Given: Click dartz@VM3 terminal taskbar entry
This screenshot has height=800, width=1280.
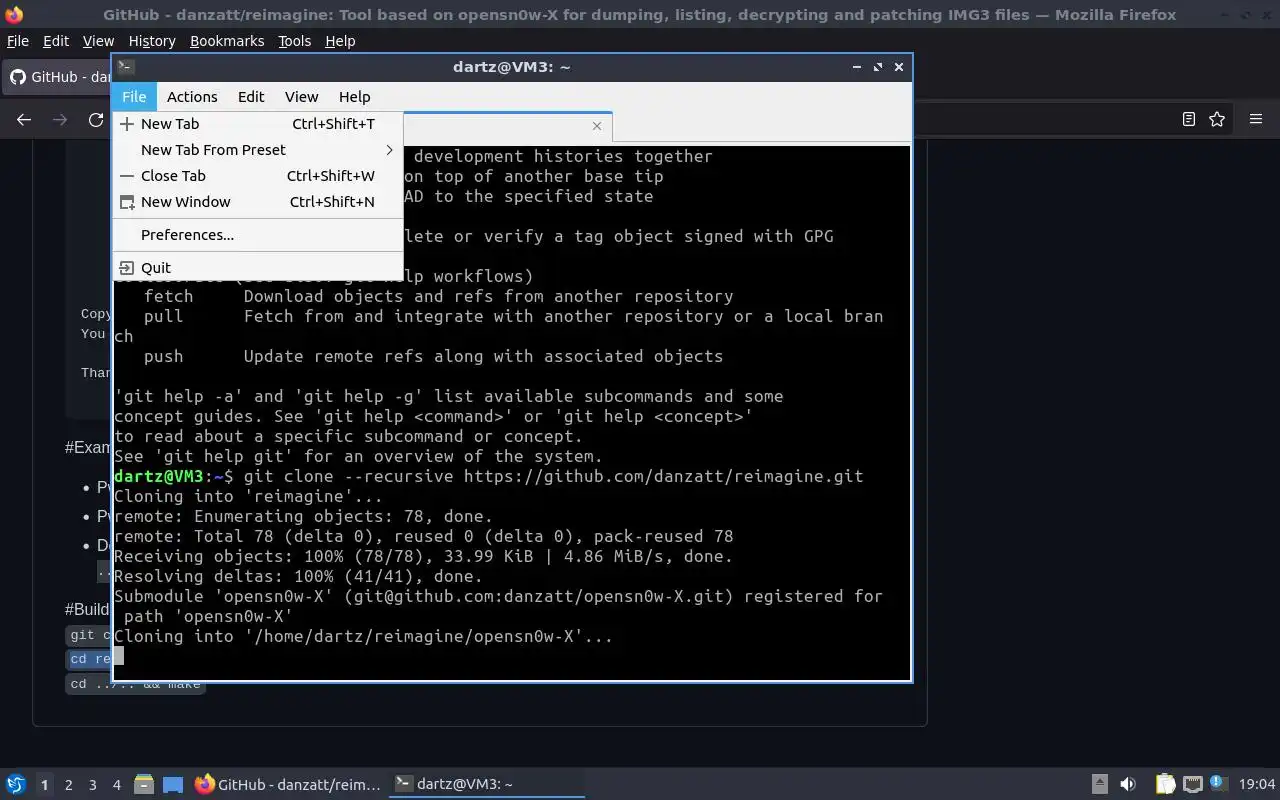Looking at the screenshot, I should 486,785.
